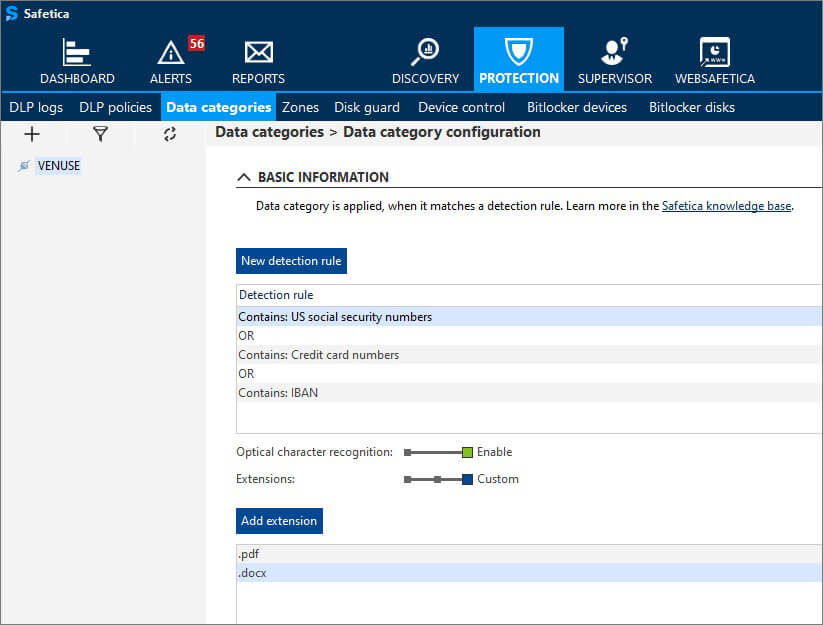The height and width of the screenshot is (625, 823).
Task: Switch to DLP logs tab
Action: point(36,107)
